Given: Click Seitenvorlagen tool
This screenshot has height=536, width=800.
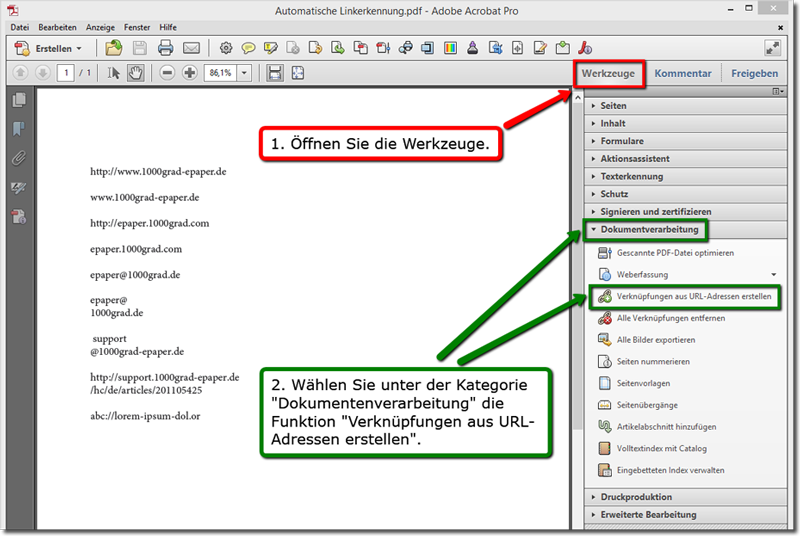Looking at the screenshot, I should (x=633, y=384).
